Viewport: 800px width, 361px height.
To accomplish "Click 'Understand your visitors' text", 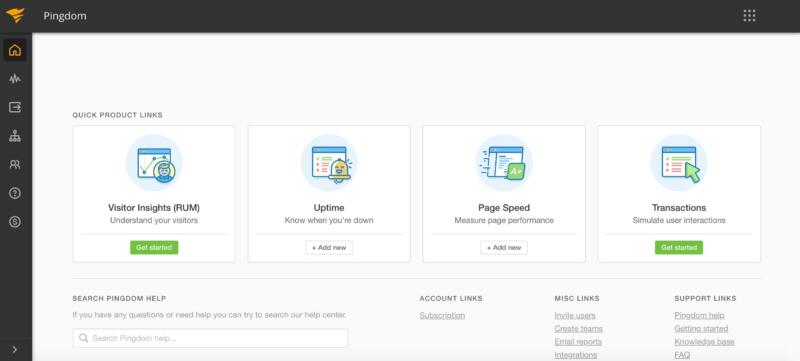I will click(x=154, y=220).
